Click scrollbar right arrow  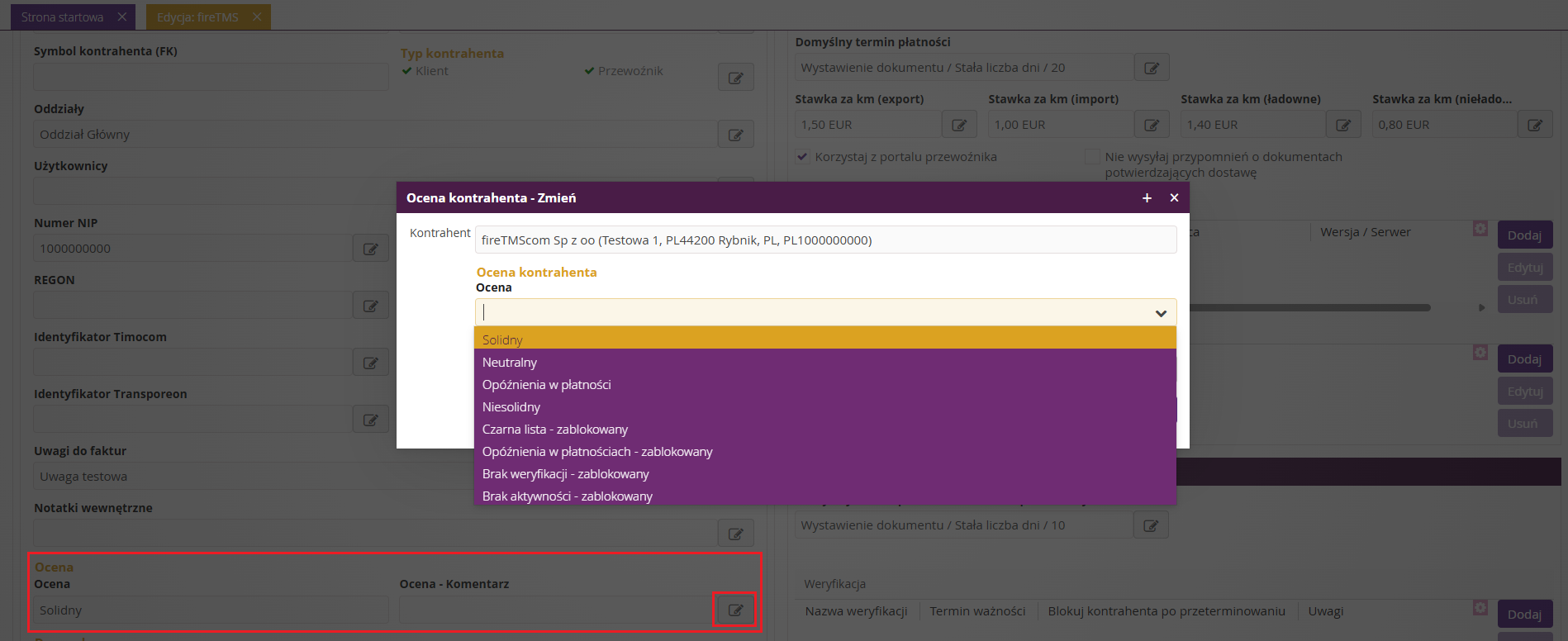point(1481,307)
